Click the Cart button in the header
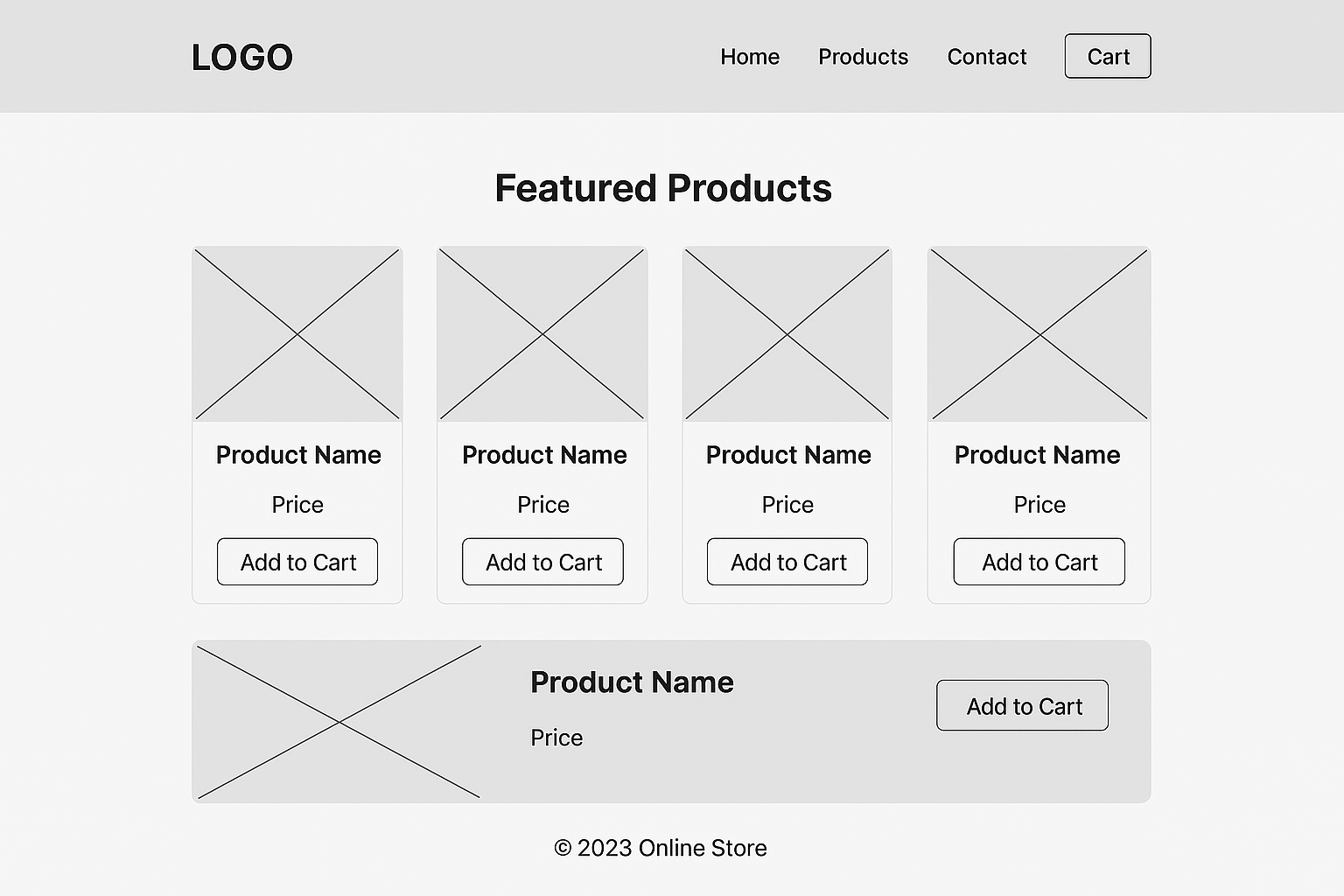 [x=1108, y=56]
